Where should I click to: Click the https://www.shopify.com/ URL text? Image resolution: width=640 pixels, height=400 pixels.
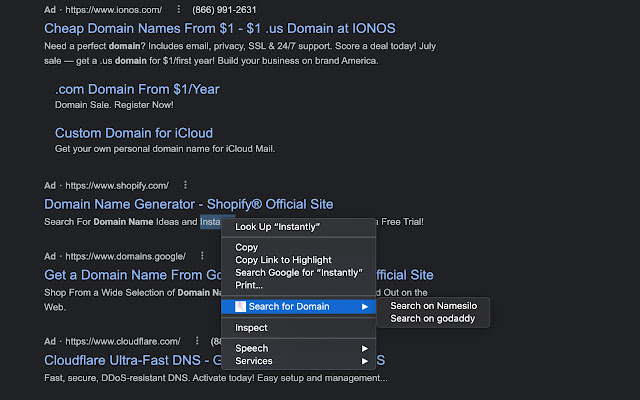[117, 186]
